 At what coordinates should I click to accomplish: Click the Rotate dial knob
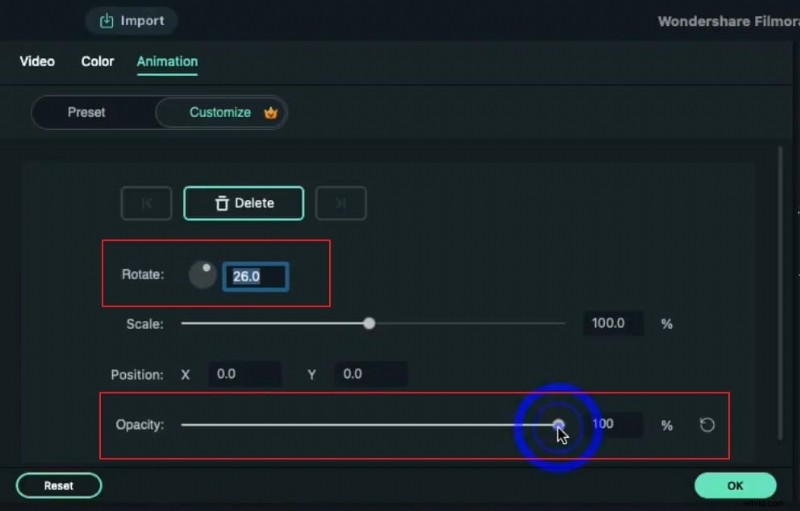point(203,275)
